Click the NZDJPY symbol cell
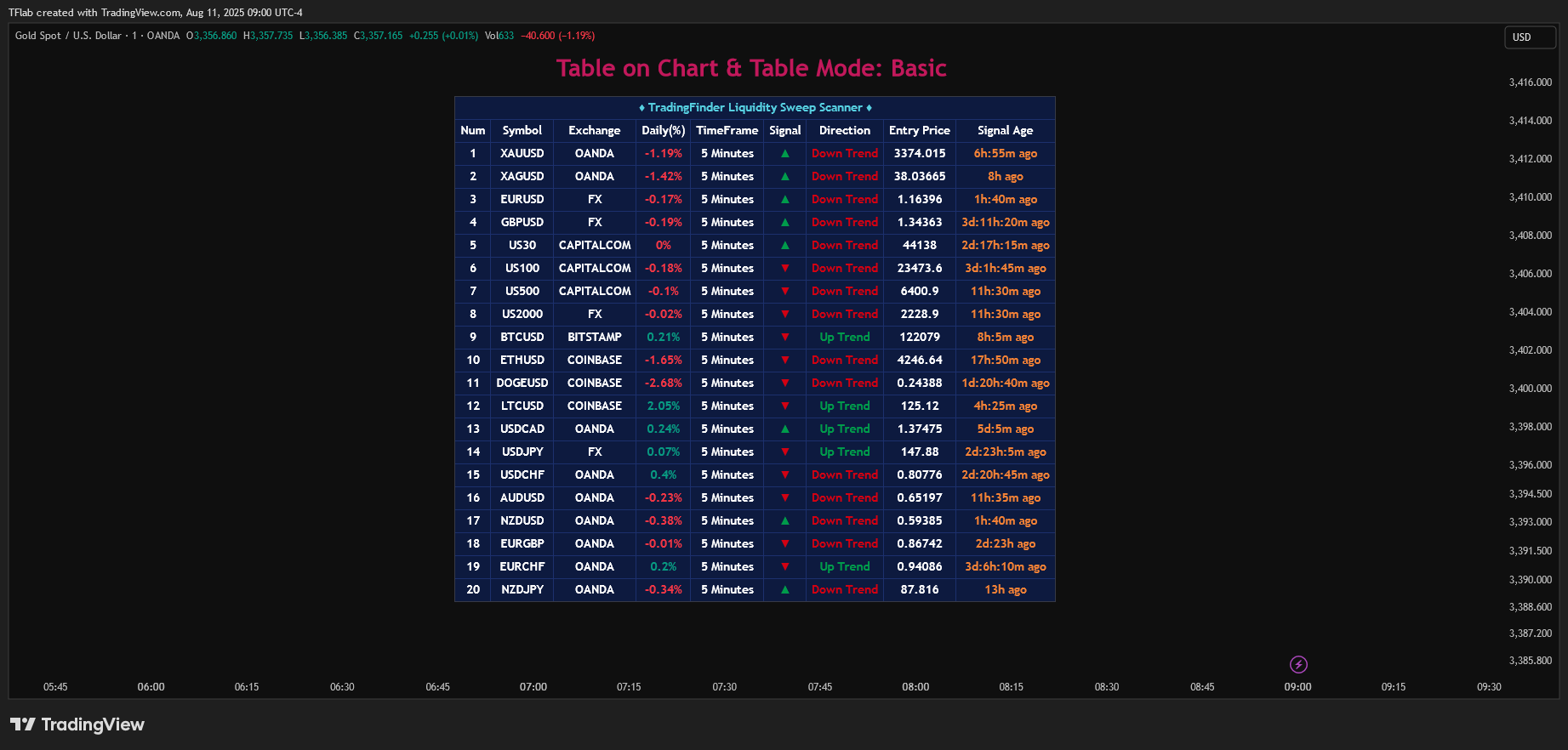The height and width of the screenshot is (750, 1568). point(522,590)
